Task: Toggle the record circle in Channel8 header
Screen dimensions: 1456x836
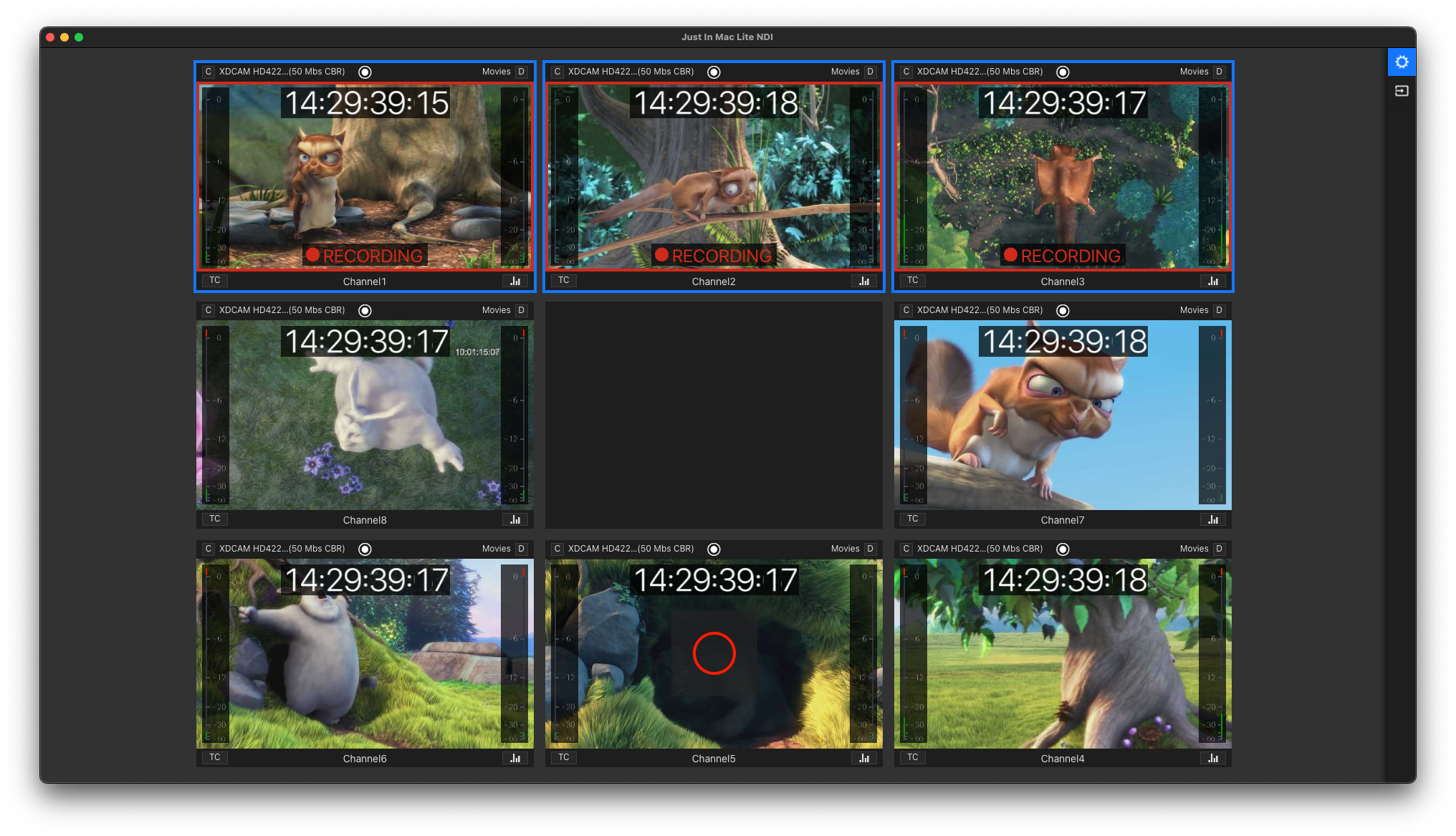Action: (x=365, y=310)
